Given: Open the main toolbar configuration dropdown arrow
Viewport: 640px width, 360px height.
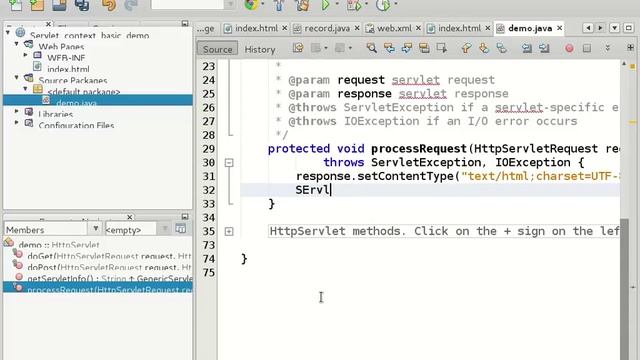Looking at the screenshot, I should (x=230, y=4).
